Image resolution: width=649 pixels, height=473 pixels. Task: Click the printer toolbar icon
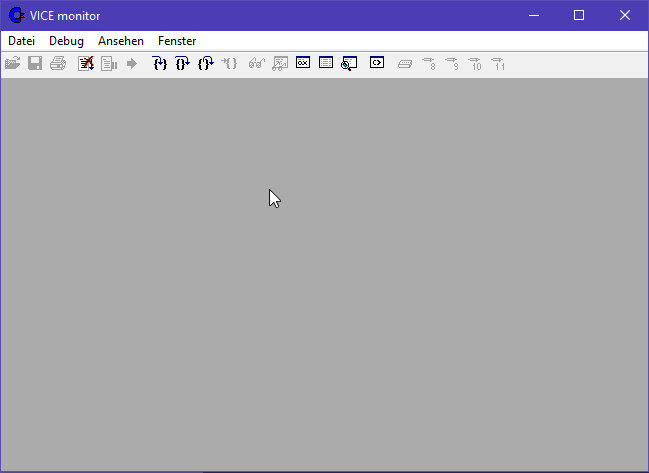click(58, 63)
